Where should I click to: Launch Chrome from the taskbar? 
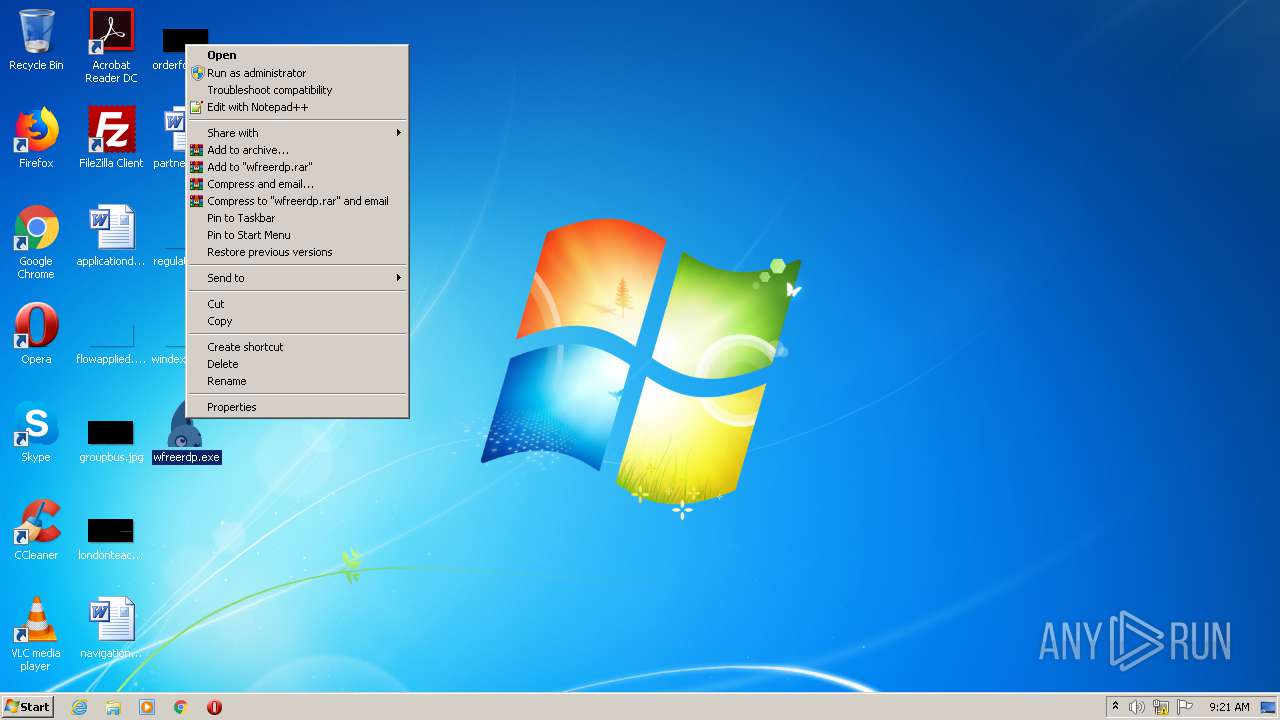[x=181, y=707]
